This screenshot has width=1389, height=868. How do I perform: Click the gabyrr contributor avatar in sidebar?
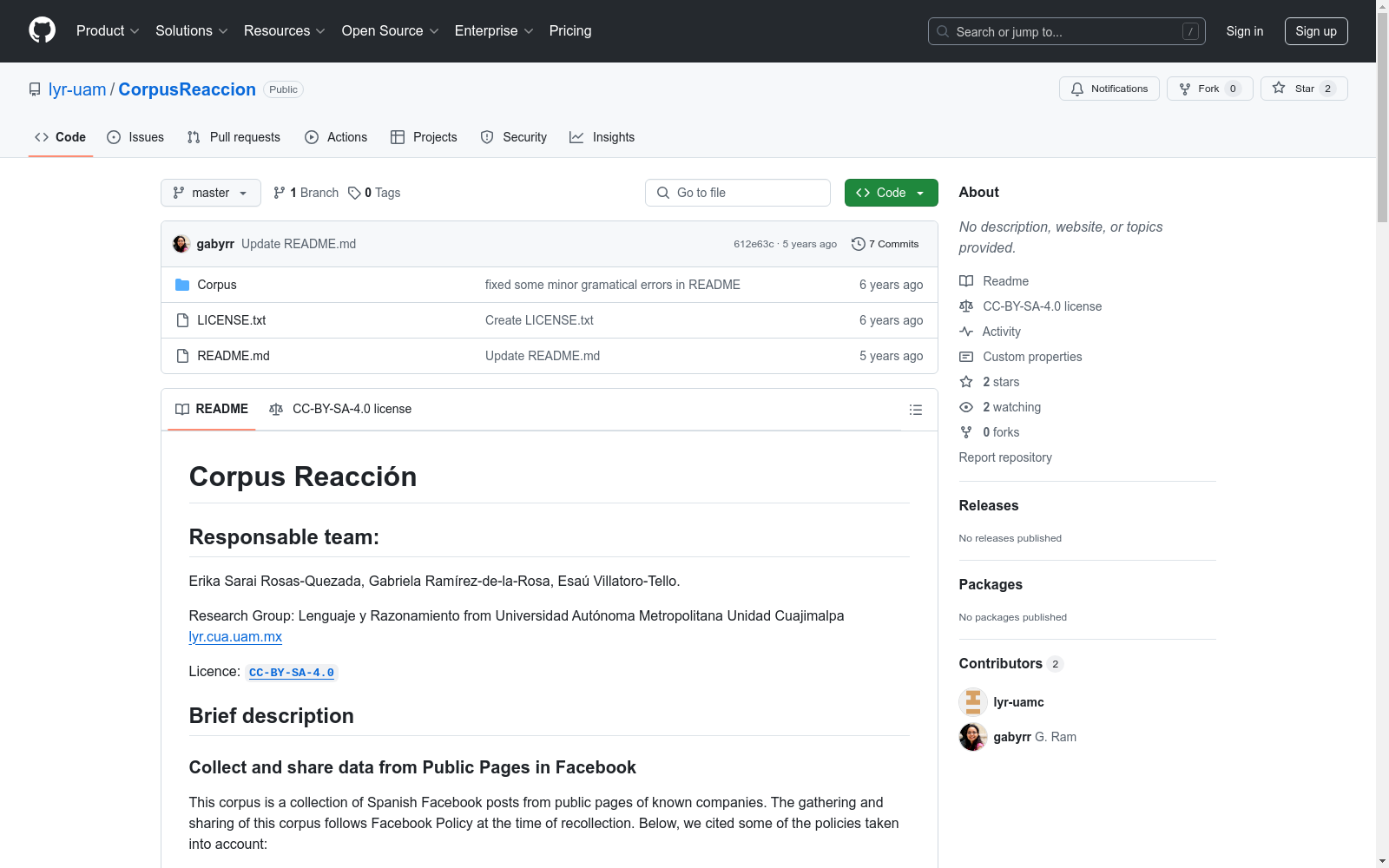coord(973,737)
